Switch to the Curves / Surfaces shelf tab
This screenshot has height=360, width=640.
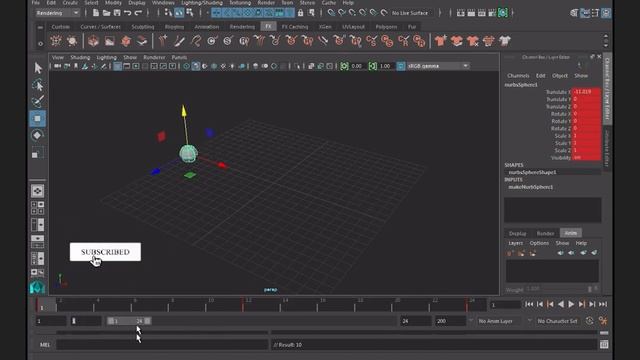coord(100,27)
